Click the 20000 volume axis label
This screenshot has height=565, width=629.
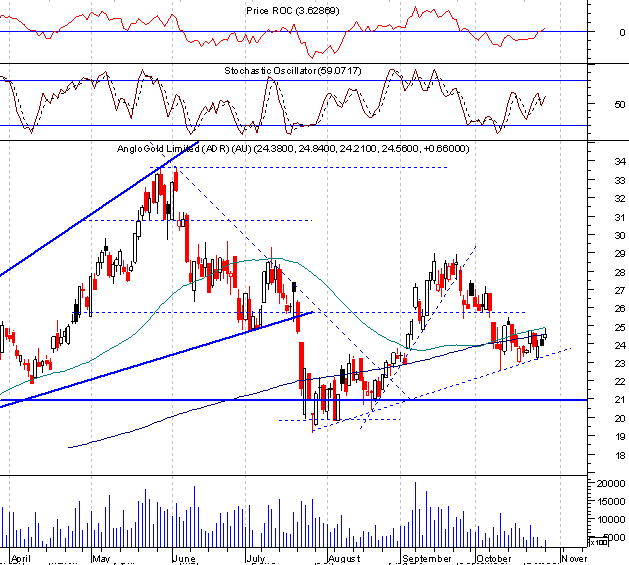[x=611, y=483]
